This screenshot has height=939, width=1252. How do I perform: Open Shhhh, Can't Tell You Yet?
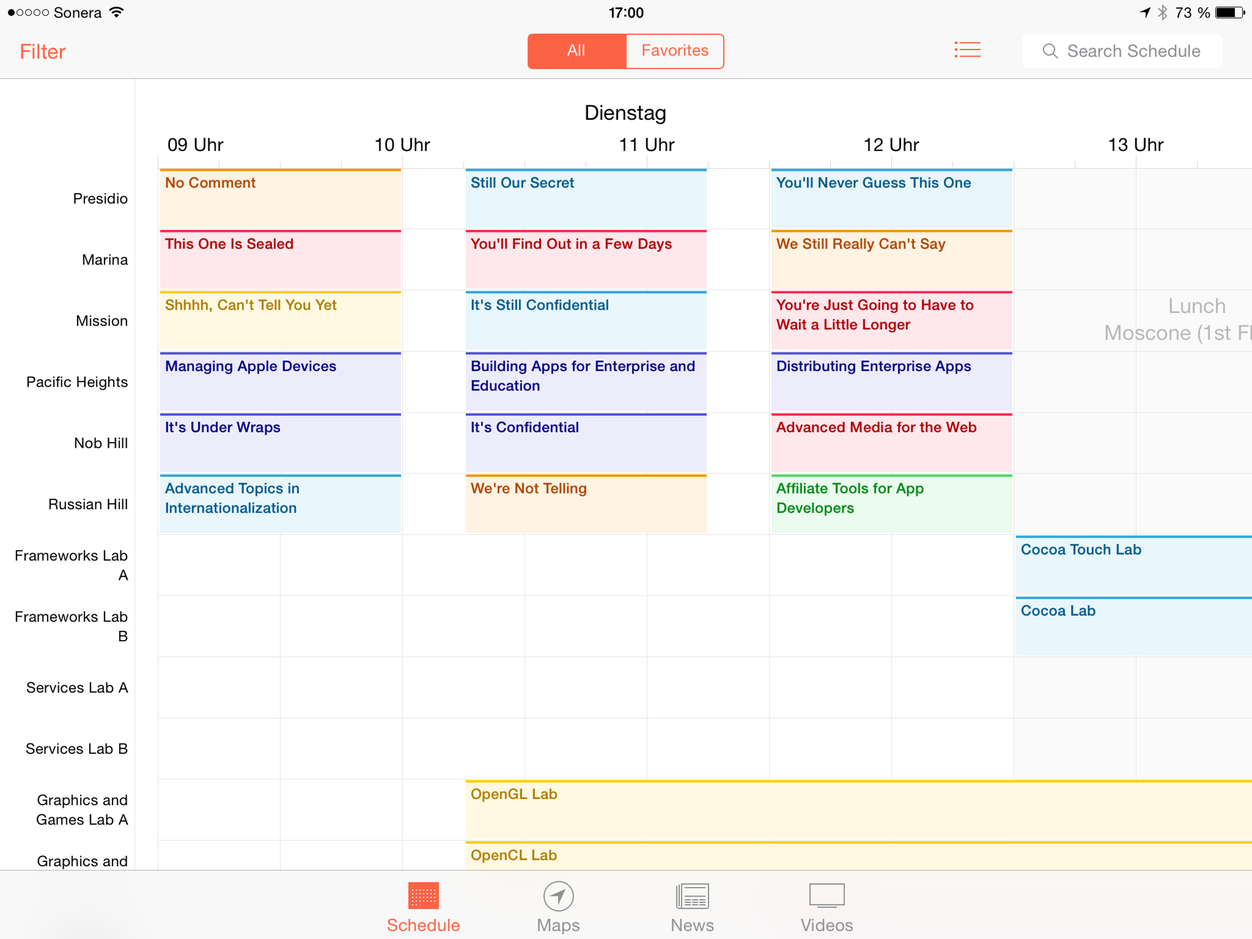point(280,321)
